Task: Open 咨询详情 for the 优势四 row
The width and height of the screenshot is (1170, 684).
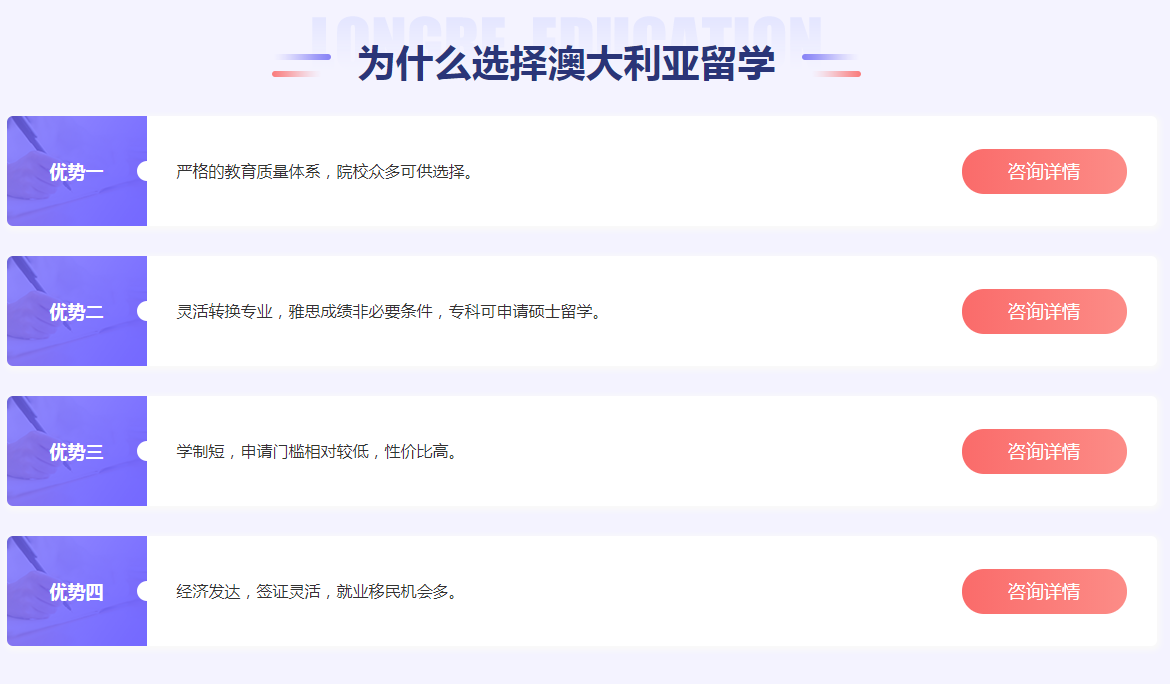Action: [x=1043, y=591]
